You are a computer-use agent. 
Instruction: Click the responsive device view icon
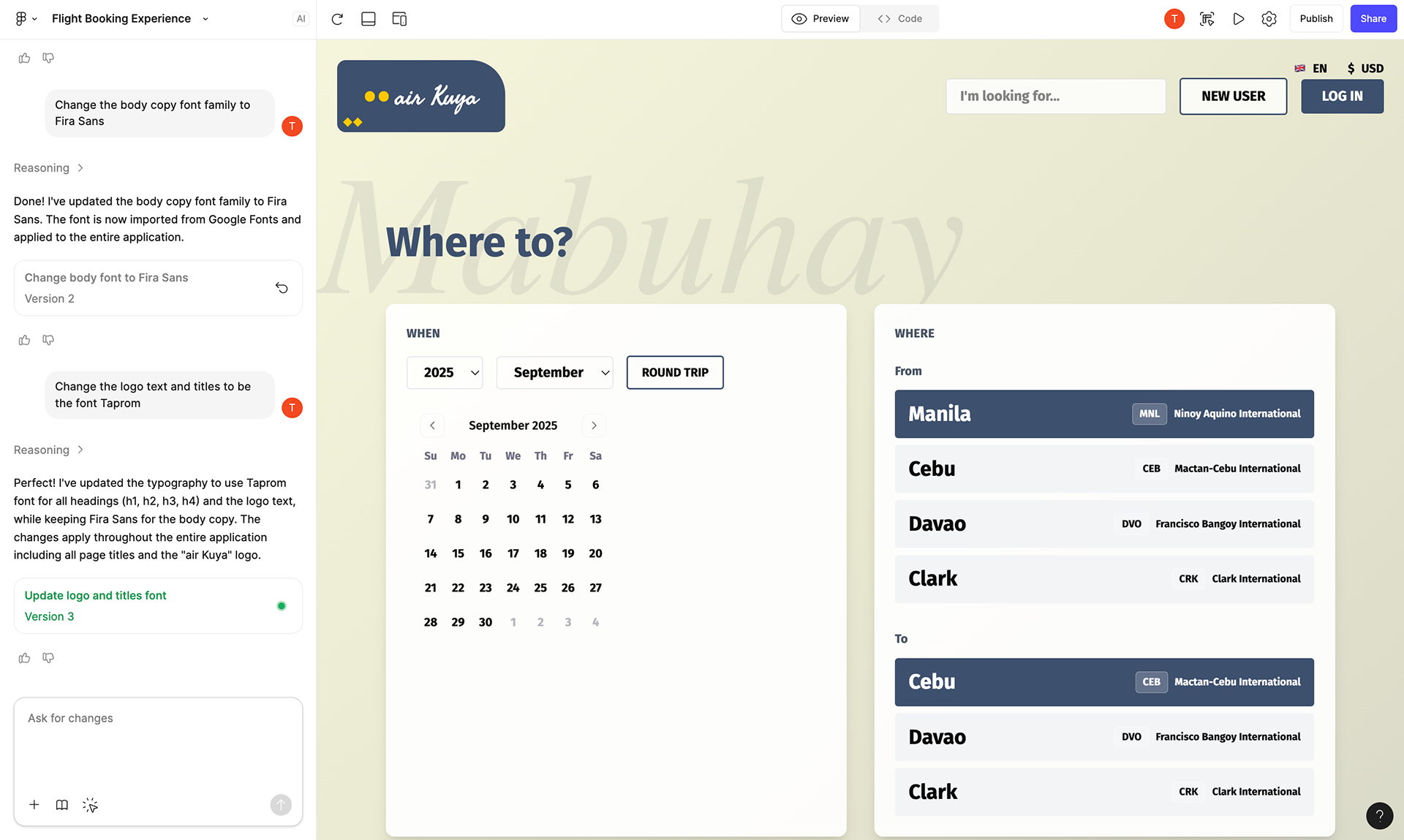[399, 19]
